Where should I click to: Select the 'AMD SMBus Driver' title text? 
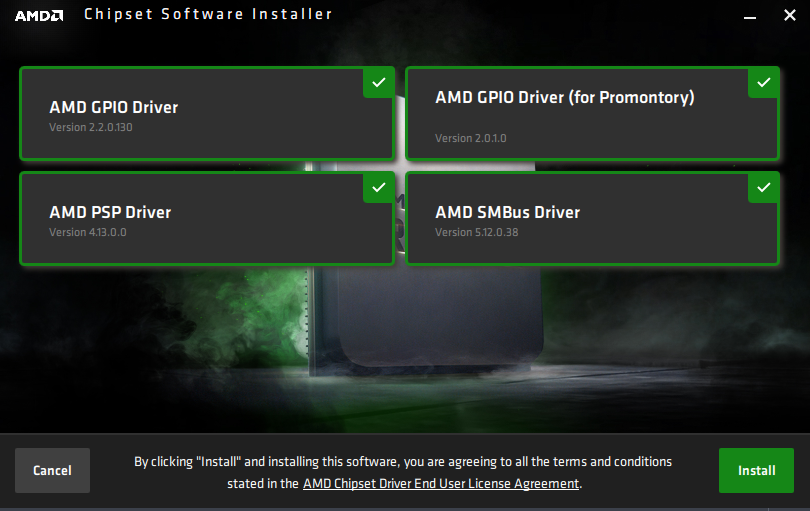click(507, 212)
